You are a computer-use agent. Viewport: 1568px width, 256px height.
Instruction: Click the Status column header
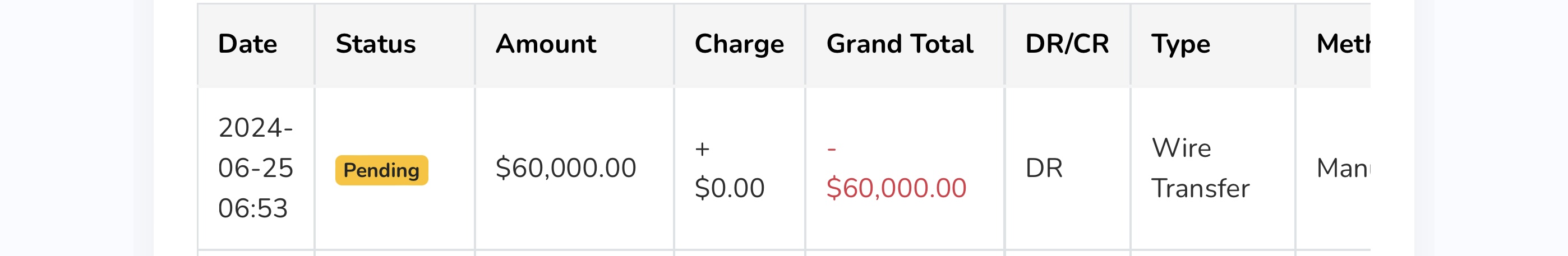point(376,44)
